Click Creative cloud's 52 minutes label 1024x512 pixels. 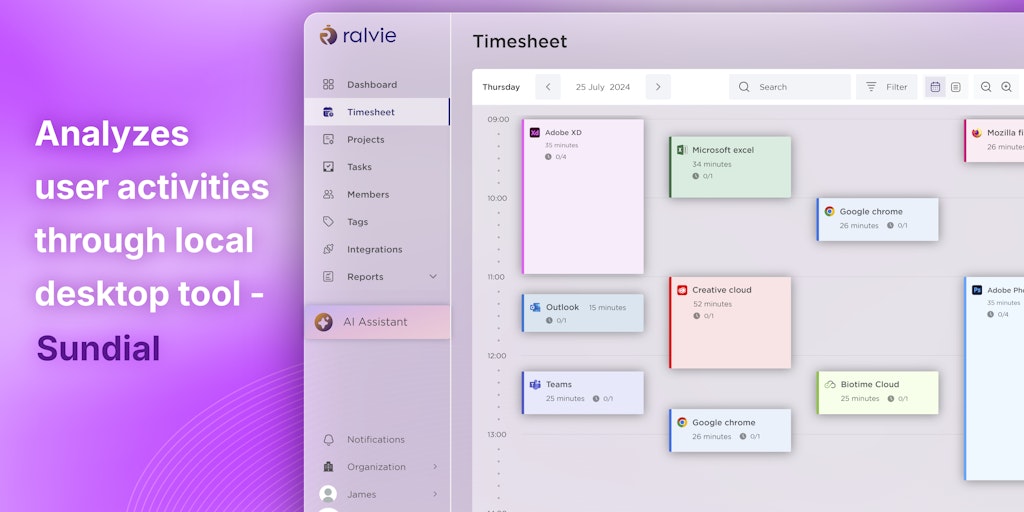pyautogui.click(x=712, y=304)
